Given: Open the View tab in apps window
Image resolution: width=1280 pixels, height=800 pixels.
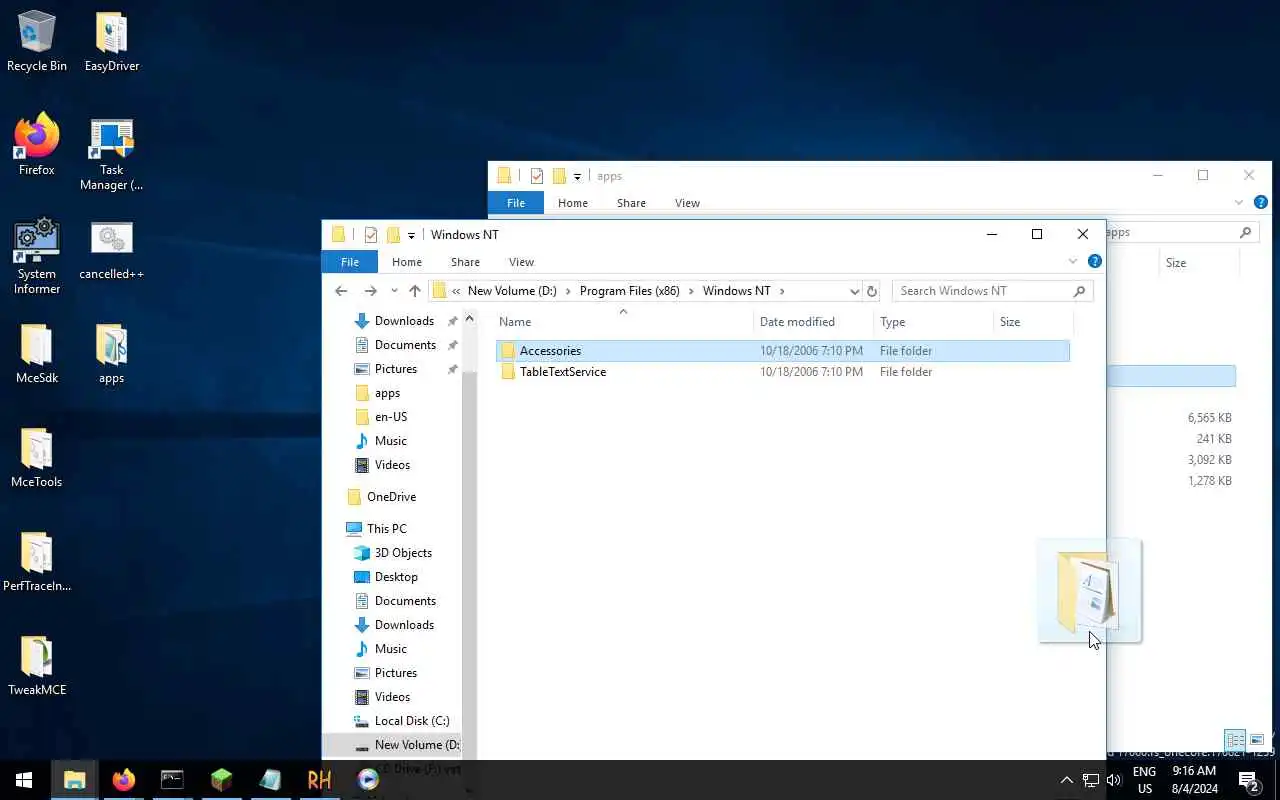Looking at the screenshot, I should (x=687, y=203).
